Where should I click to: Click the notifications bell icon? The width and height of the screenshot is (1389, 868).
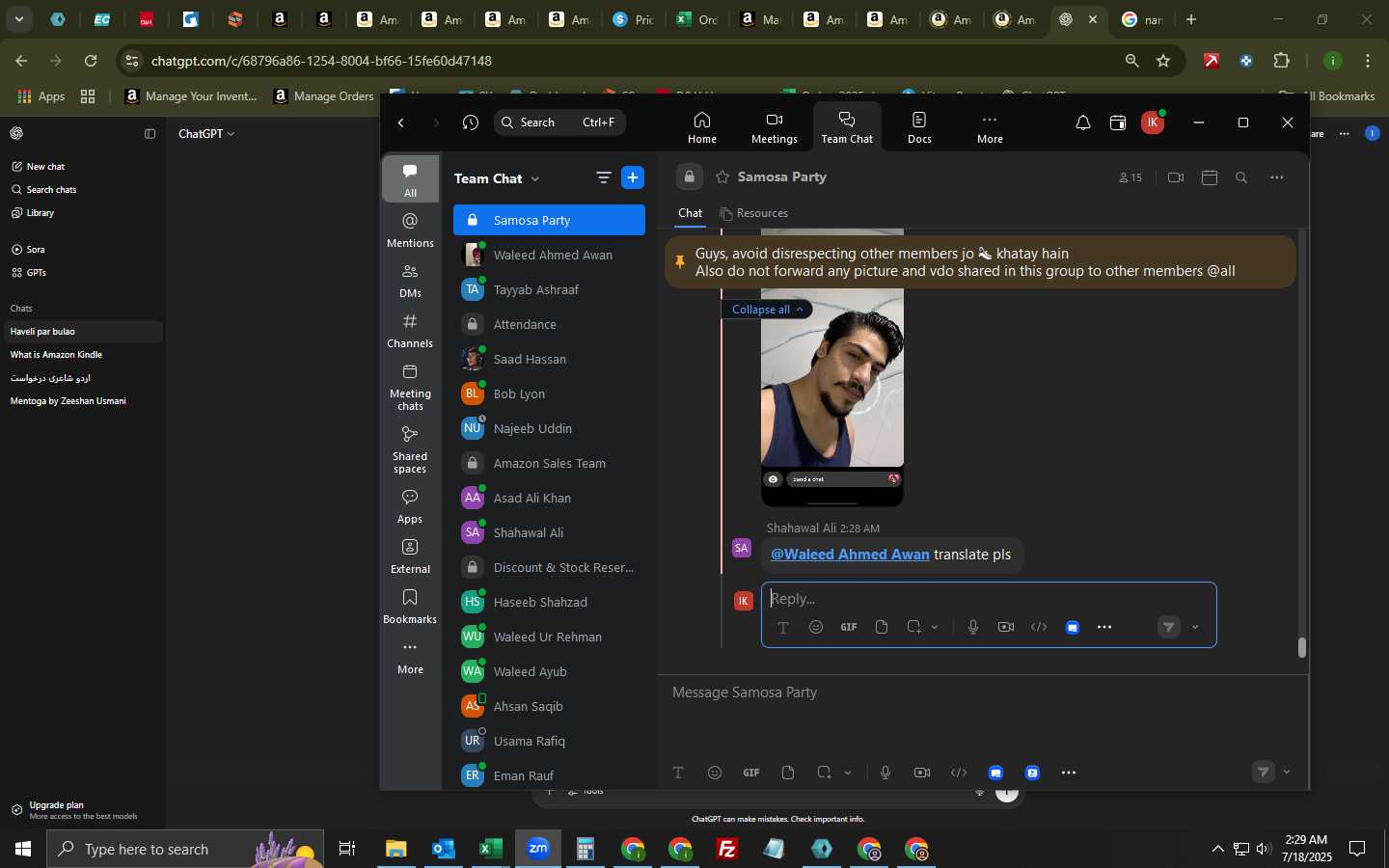[1083, 122]
